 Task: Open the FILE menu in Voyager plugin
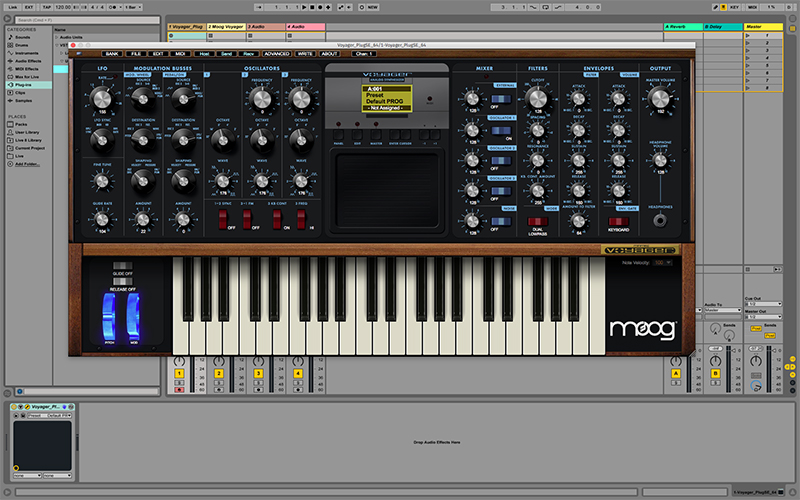click(136, 54)
